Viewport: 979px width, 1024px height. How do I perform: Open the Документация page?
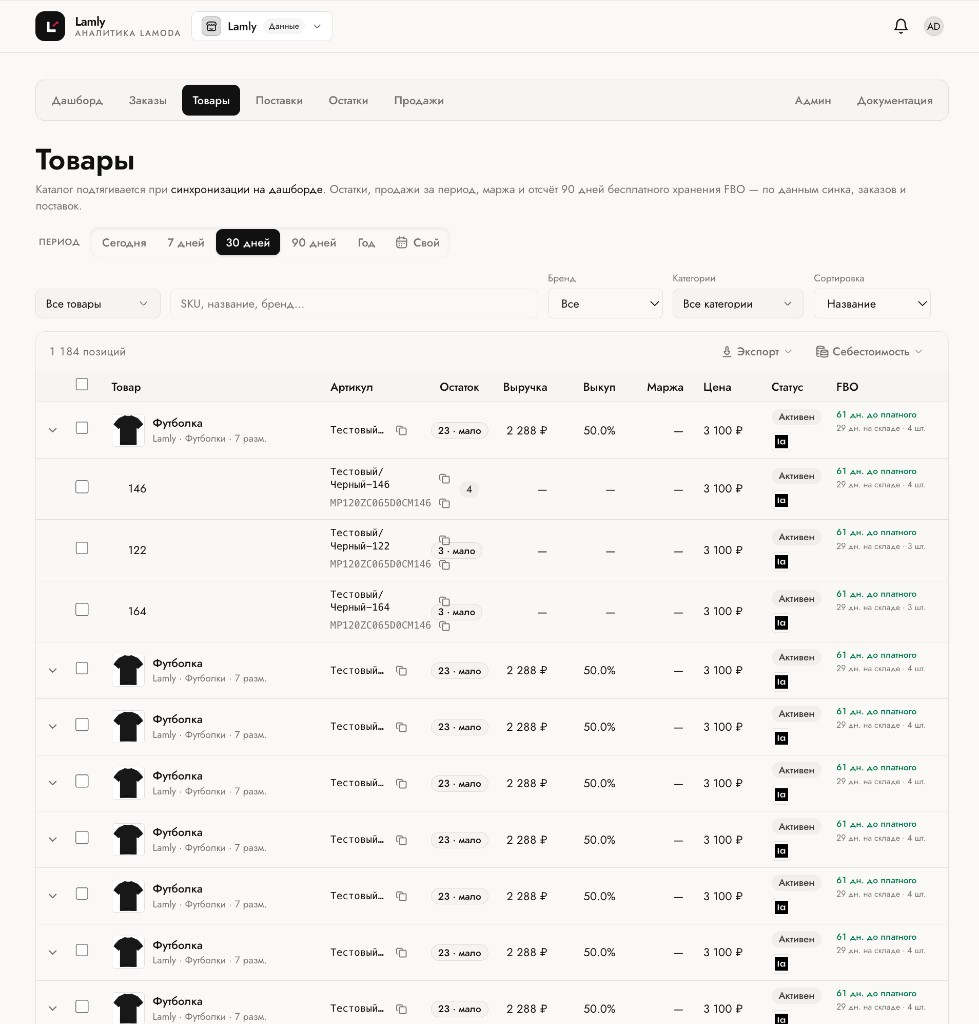point(894,101)
